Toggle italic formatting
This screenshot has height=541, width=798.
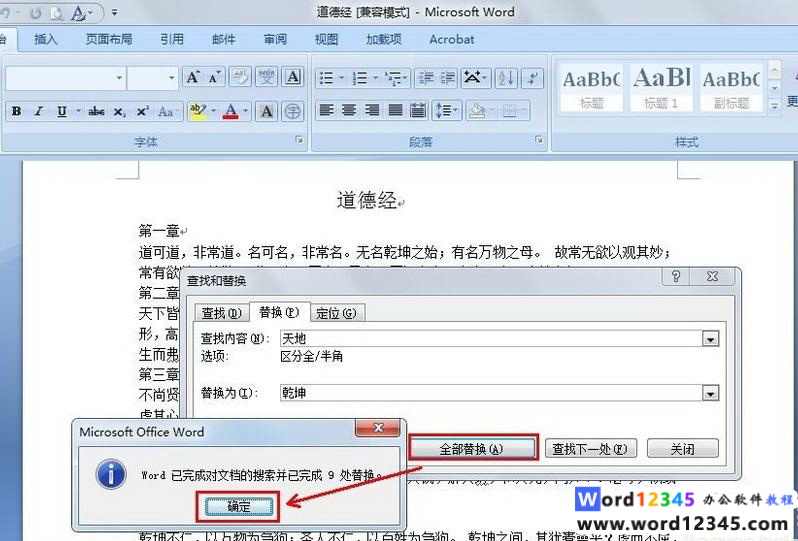tap(39, 111)
